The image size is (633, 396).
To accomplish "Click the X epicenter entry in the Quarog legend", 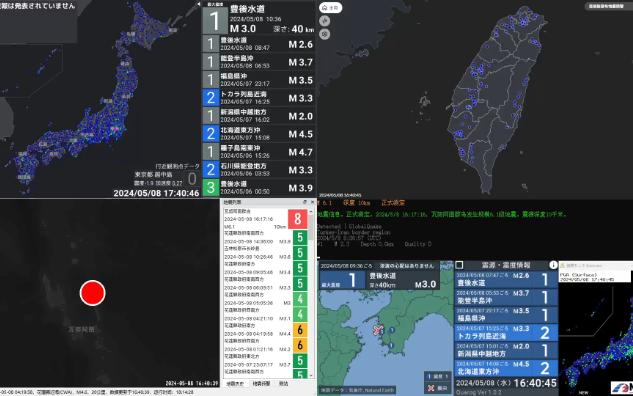I will [438, 388].
